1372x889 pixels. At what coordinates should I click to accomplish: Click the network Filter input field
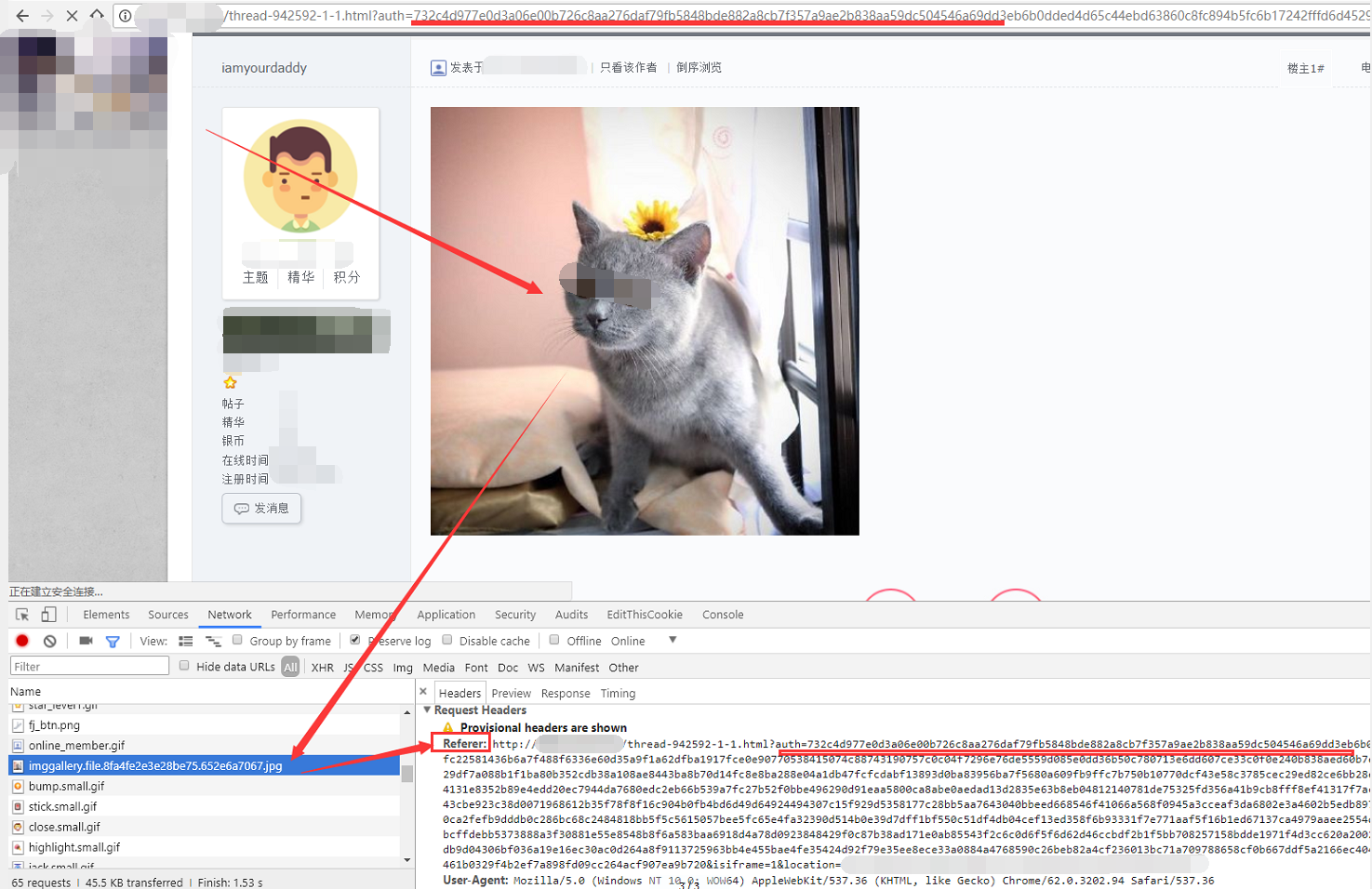89,666
